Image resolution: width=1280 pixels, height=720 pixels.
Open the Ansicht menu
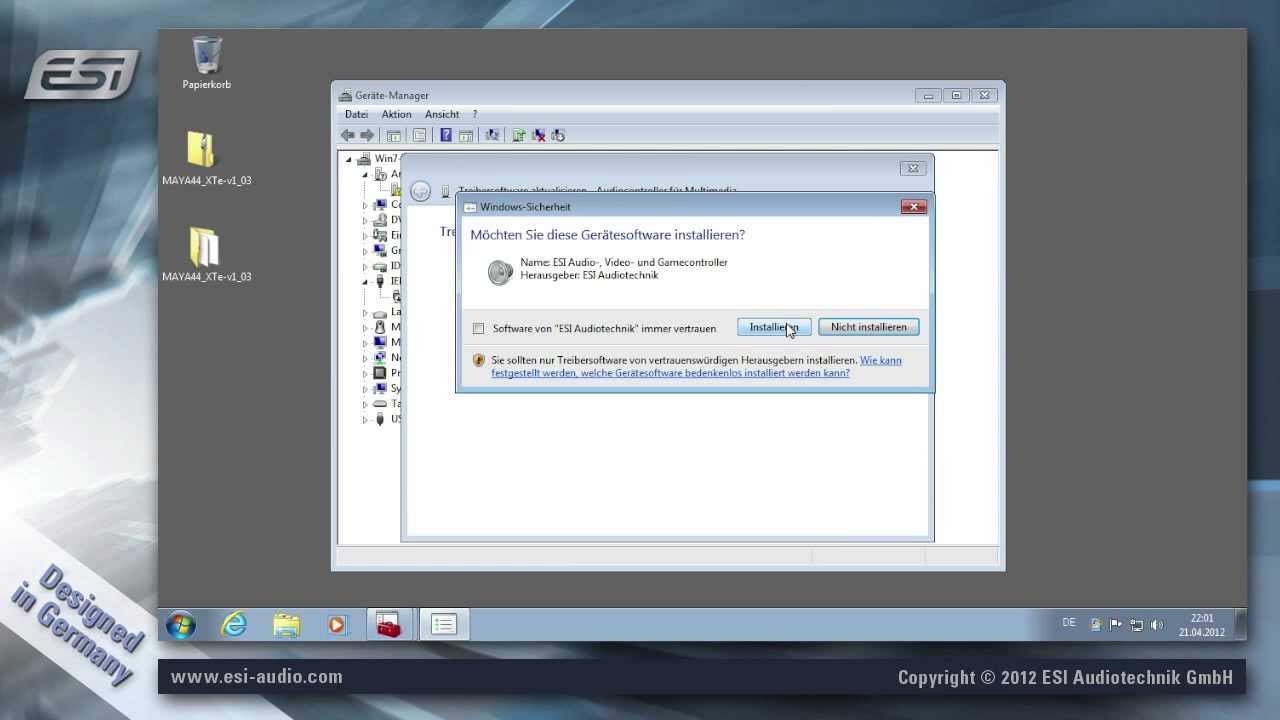click(442, 115)
